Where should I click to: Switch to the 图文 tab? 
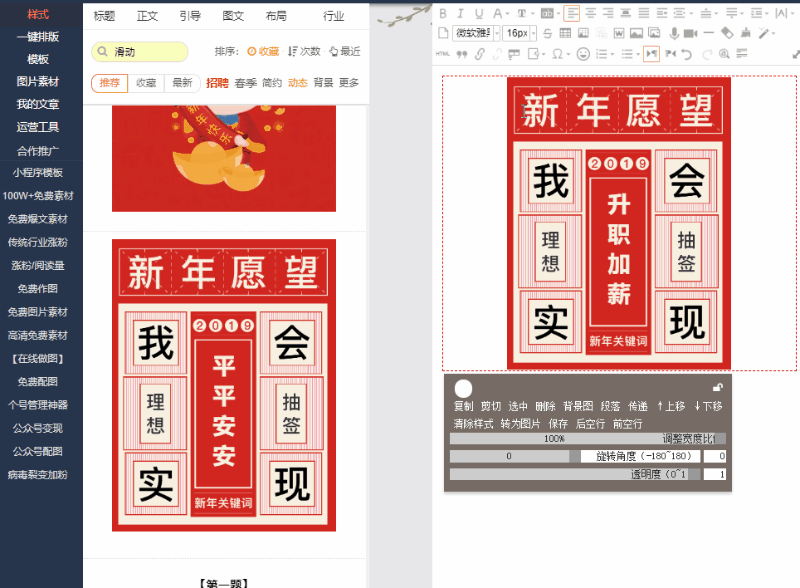(233, 16)
